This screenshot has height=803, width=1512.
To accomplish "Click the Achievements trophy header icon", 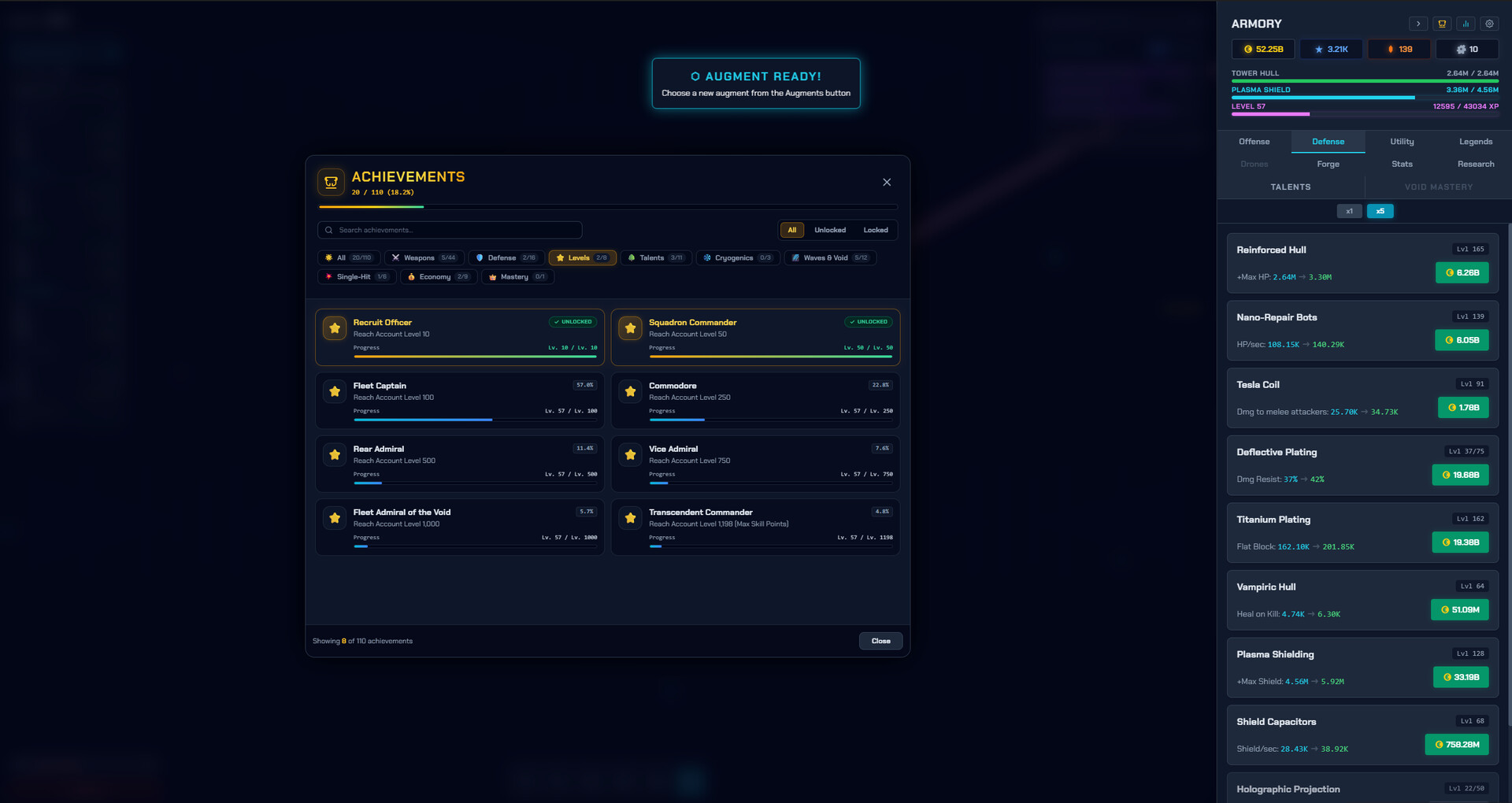I will 331,182.
